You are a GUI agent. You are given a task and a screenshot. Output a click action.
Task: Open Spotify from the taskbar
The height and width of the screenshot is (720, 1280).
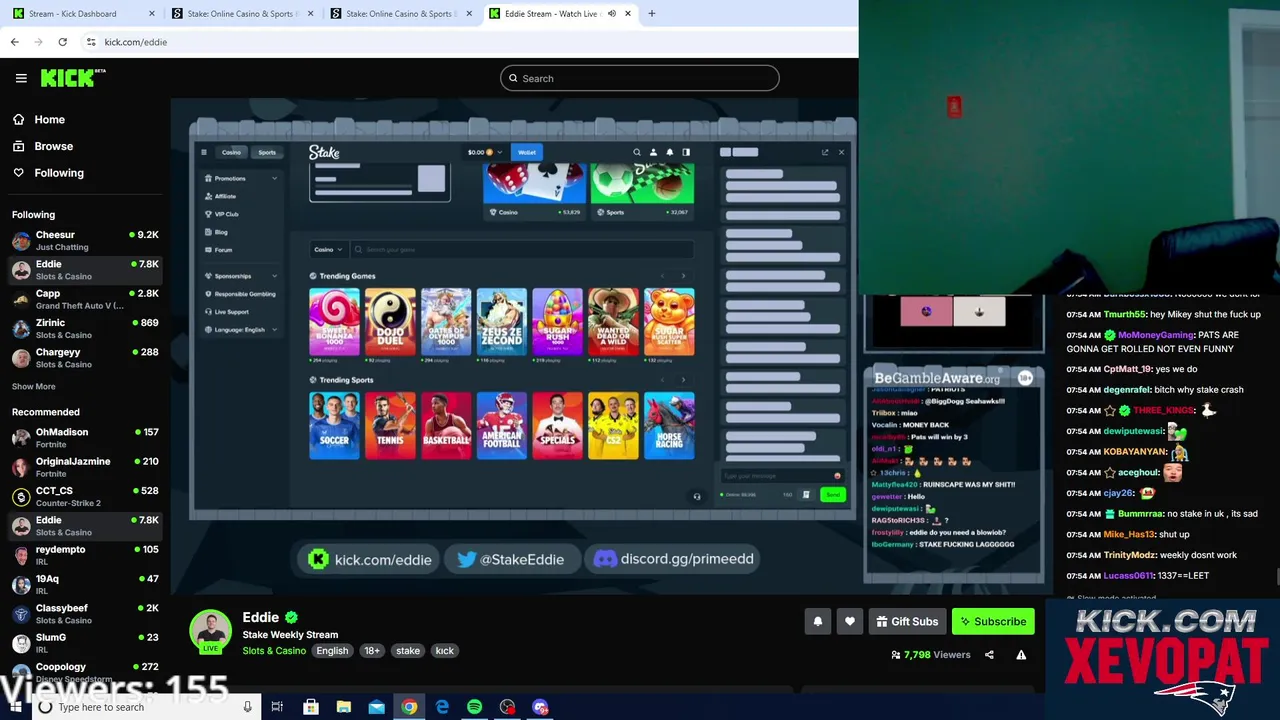click(x=474, y=707)
